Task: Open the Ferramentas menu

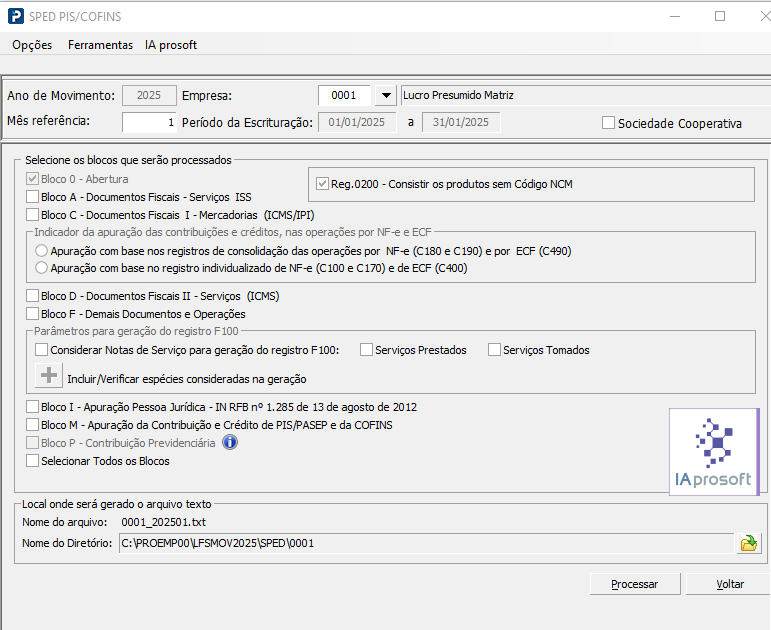Action: [100, 45]
